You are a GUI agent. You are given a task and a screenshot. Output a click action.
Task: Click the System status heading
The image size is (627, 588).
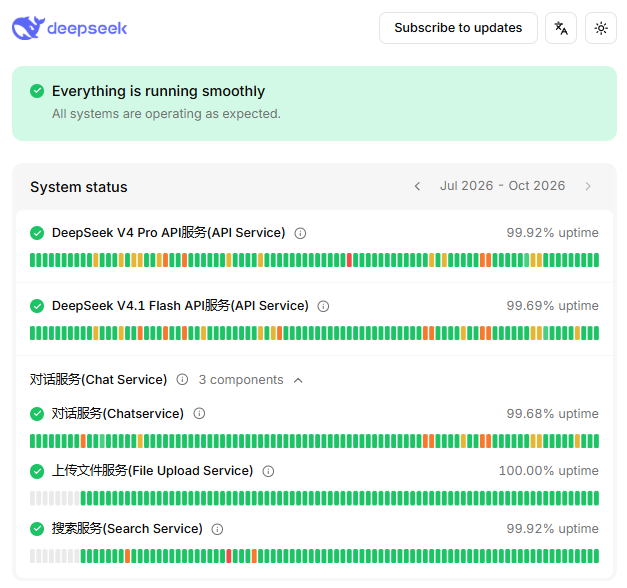tap(79, 187)
